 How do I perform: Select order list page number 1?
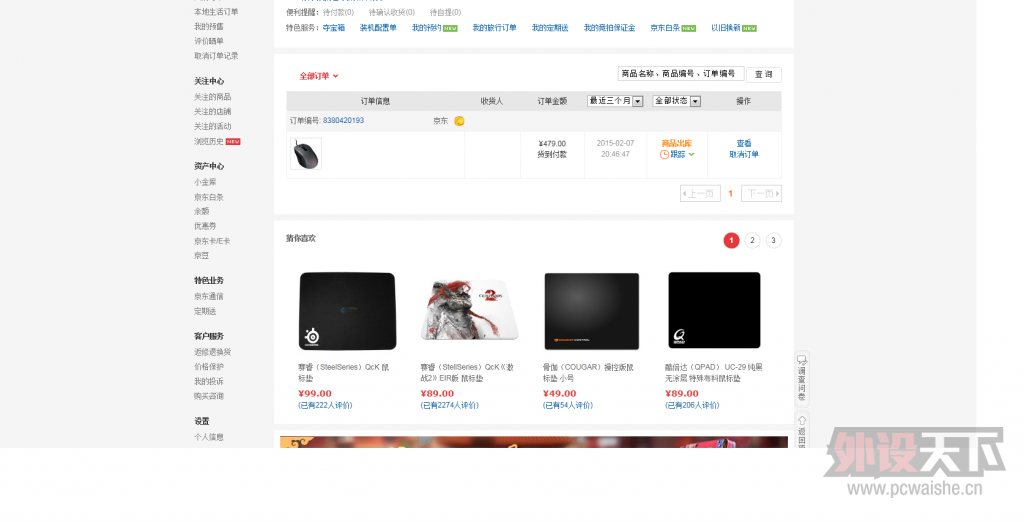click(x=731, y=193)
